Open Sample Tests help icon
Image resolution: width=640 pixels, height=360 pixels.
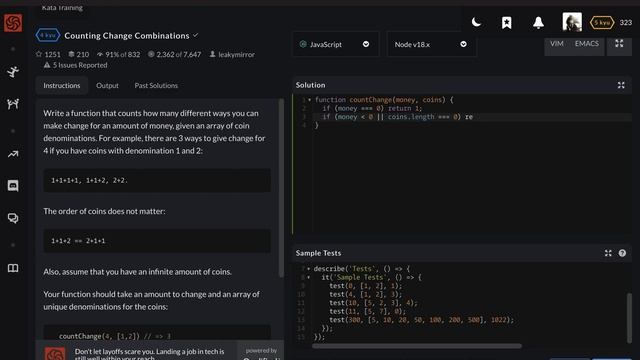[x=622, y=253]
